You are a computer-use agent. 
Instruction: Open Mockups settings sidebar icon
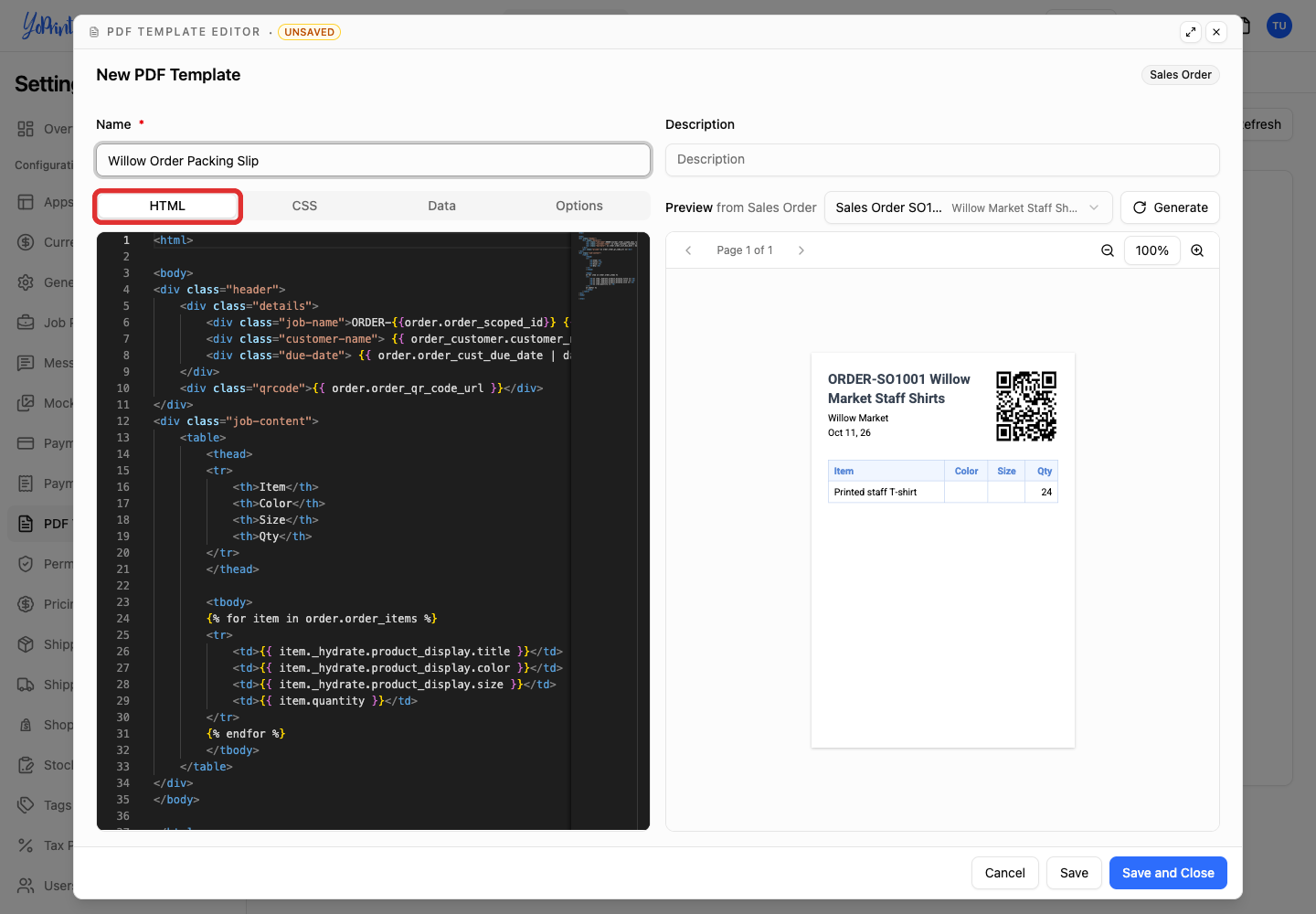point(26,403)
